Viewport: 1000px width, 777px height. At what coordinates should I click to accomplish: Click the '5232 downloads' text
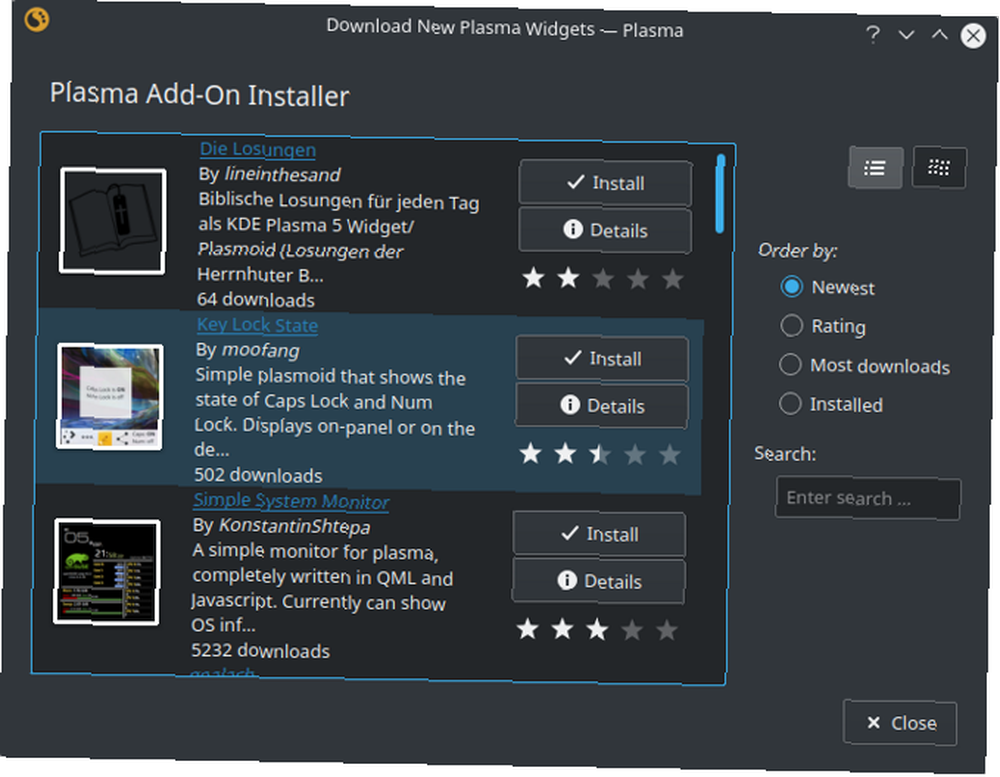(260, 651)
